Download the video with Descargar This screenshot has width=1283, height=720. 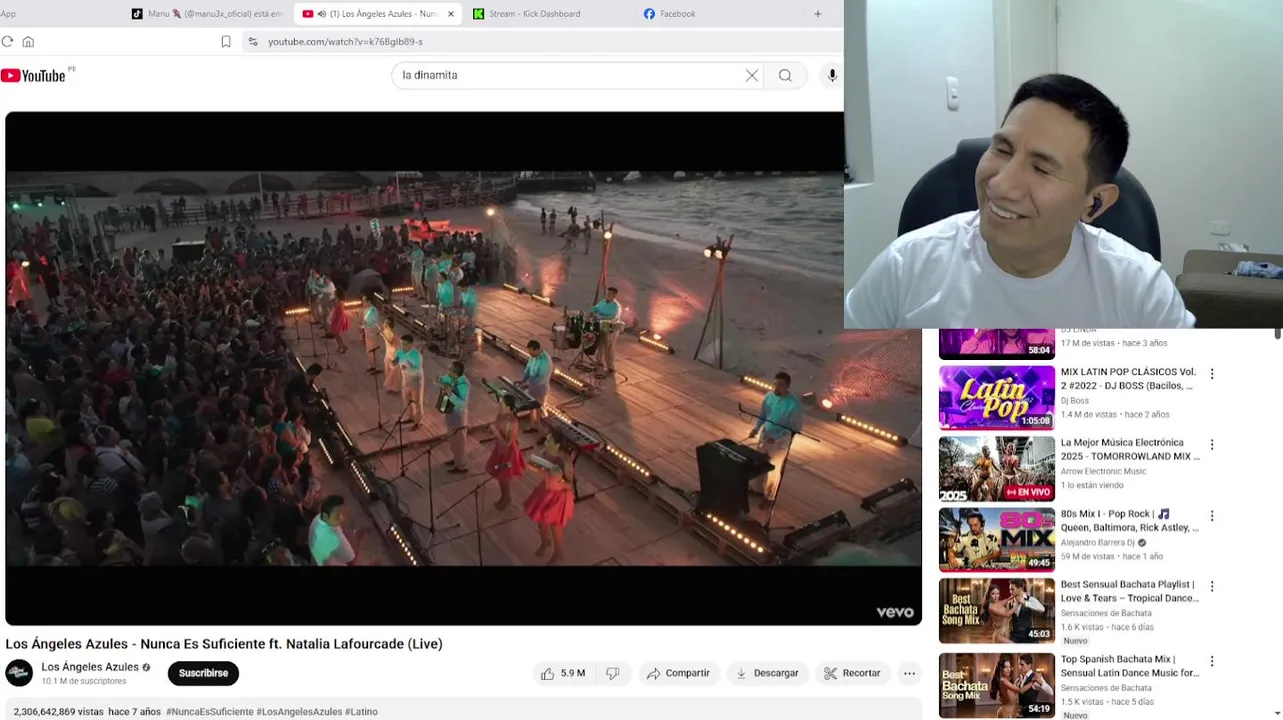[x=767, y=674]
